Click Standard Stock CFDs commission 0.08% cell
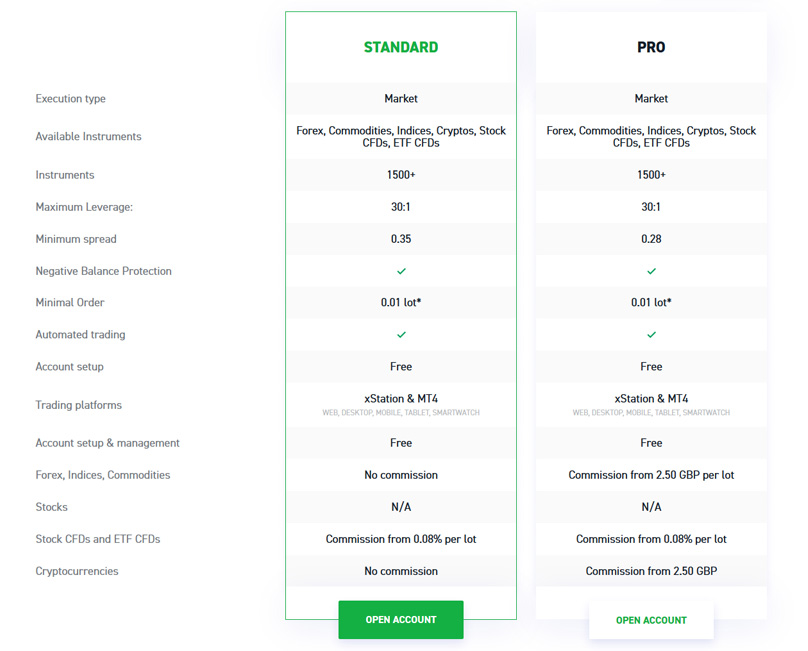The height and width of the screenshot is (651, 808). coord(401,539)
